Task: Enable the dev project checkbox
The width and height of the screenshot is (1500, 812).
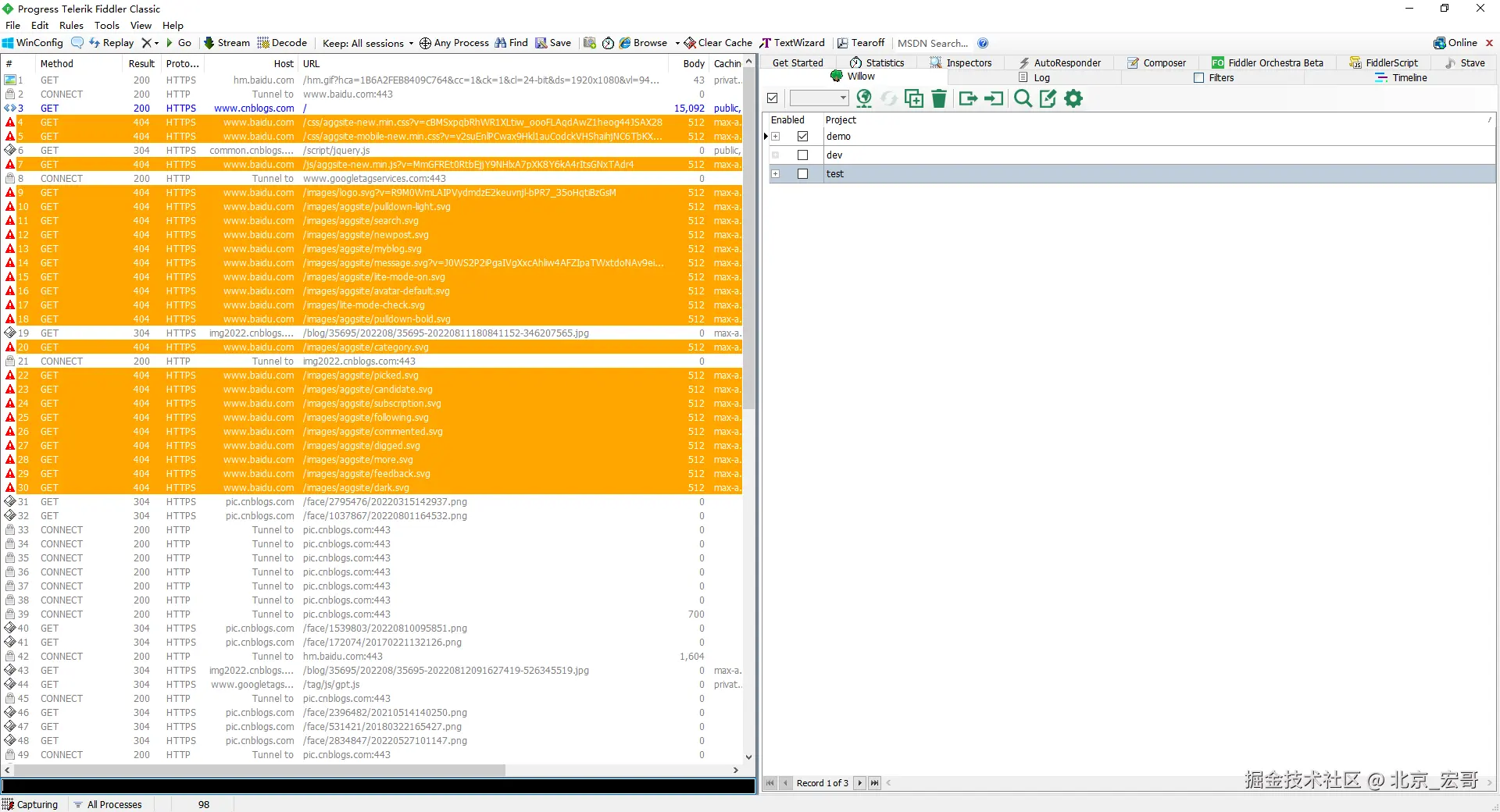Action: tap(802, 155)
